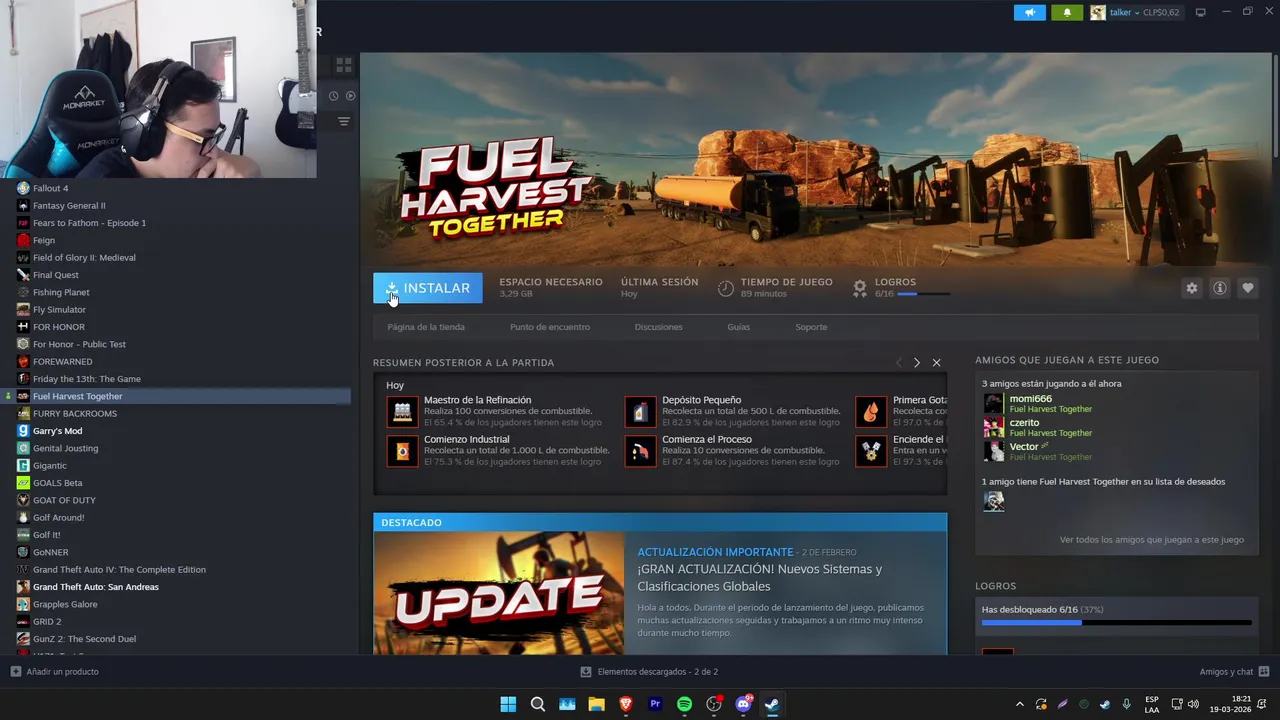
Task: Show hidden system tray icons chevron
Action: (x=1019, y=704)
